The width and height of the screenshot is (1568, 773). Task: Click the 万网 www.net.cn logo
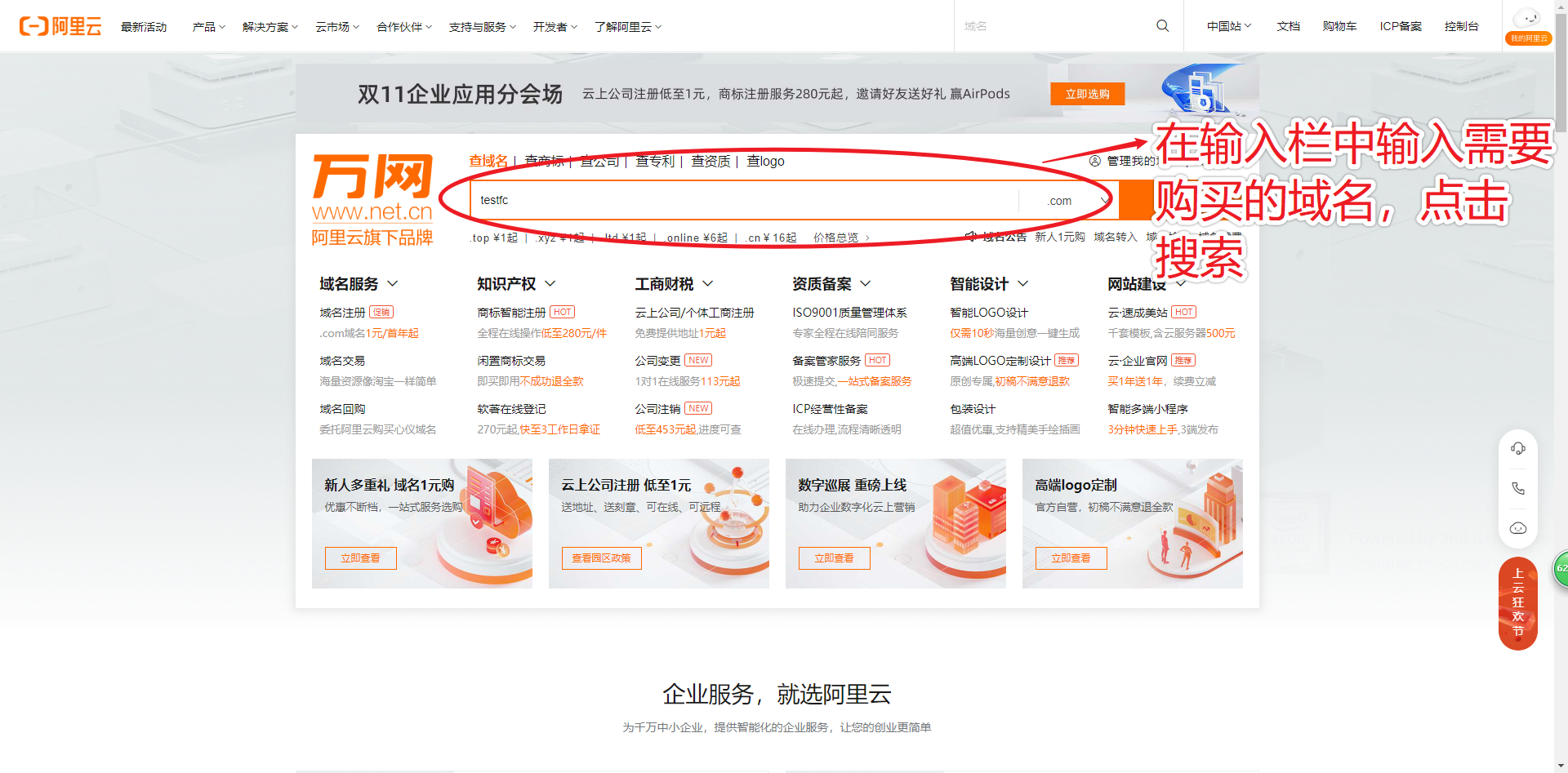372,200
